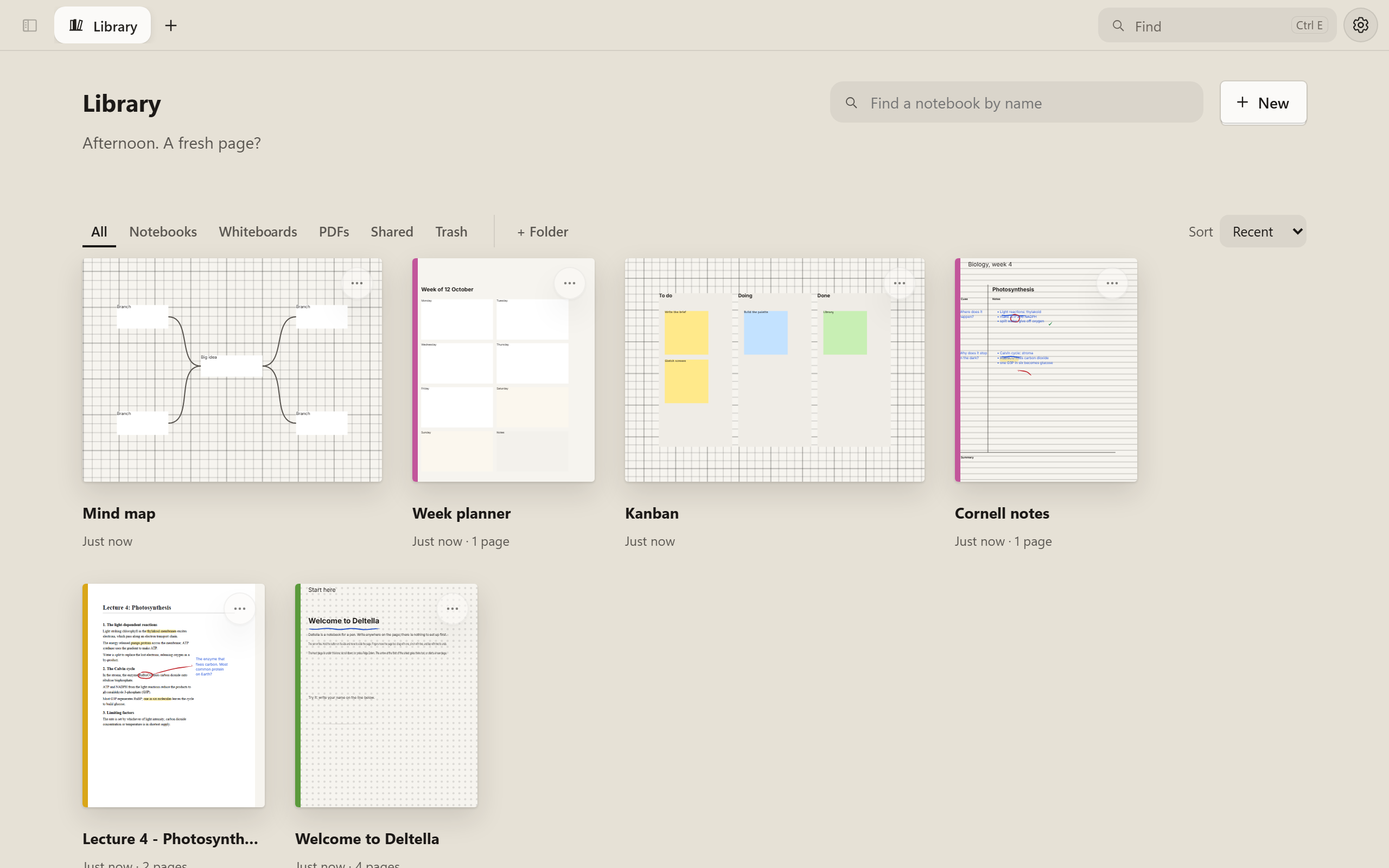Show the Shared items tab

click(391, 231)
